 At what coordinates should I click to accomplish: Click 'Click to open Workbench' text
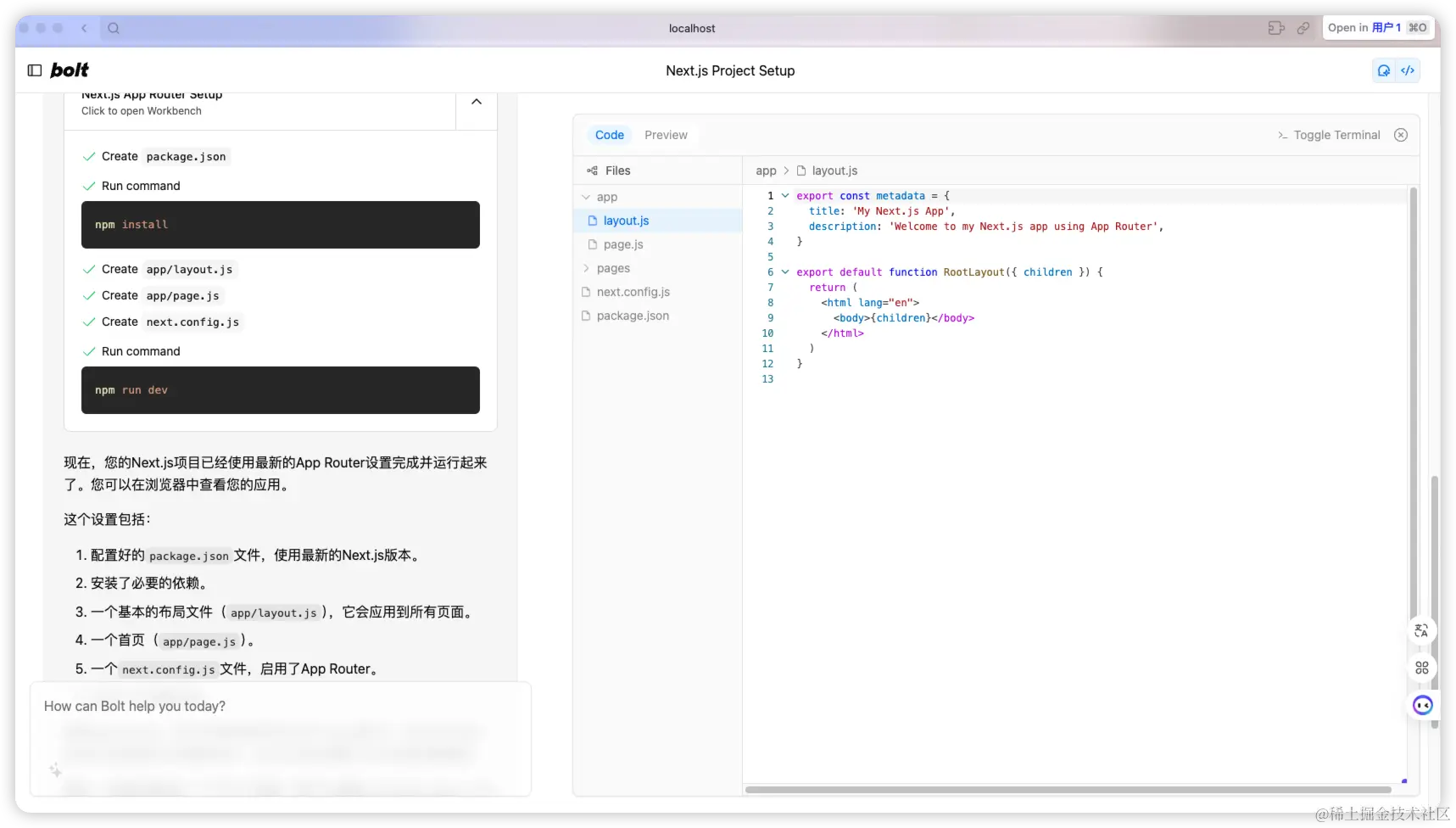pyautogui.click(x=142, y=111)
